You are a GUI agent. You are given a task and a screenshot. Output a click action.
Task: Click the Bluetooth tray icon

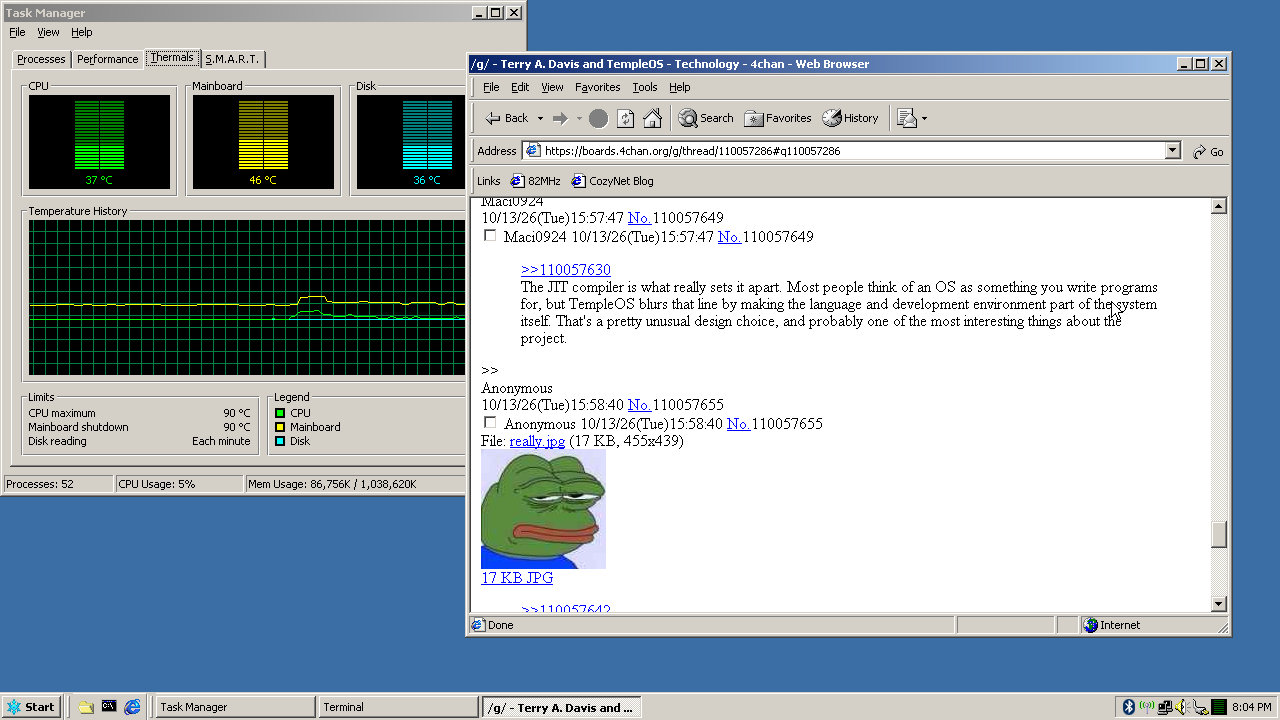tap(1129, 707)
